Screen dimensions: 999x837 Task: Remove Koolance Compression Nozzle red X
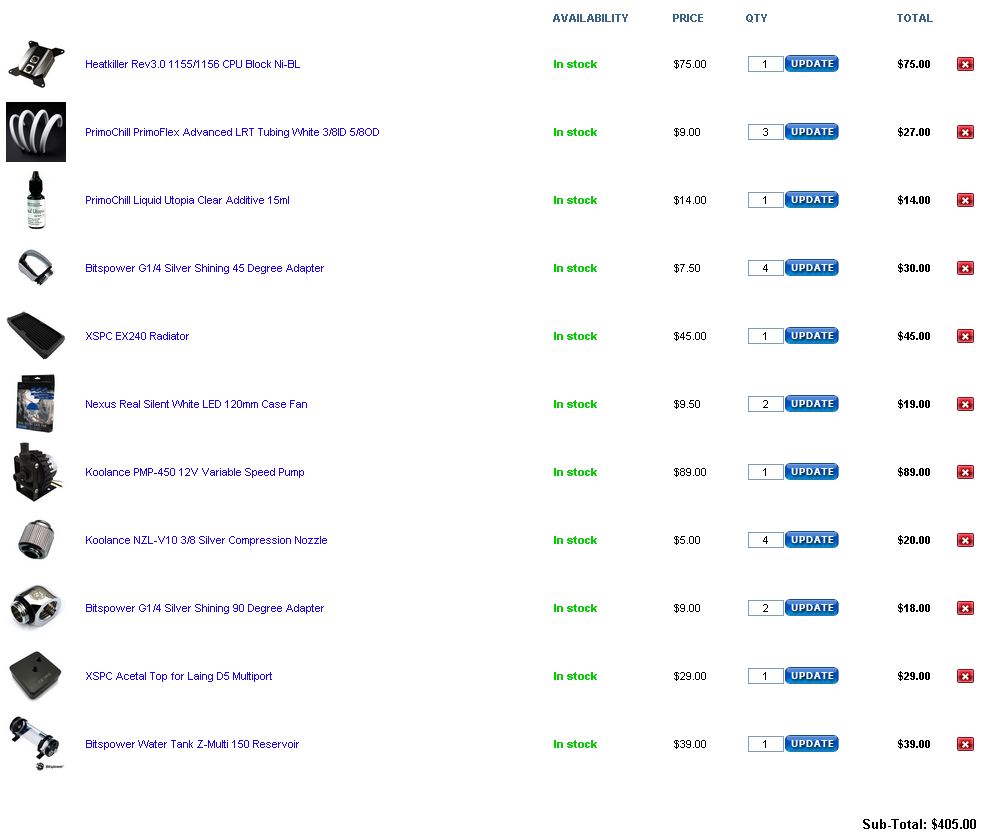click(x=965, y=540)
